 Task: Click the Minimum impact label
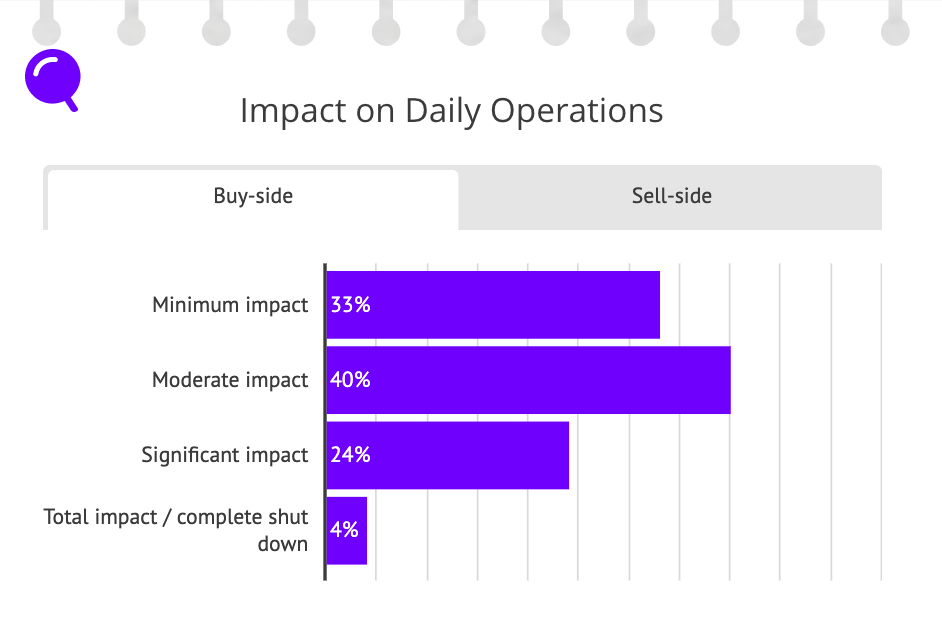pyautogui.click(x=230, y=305)
